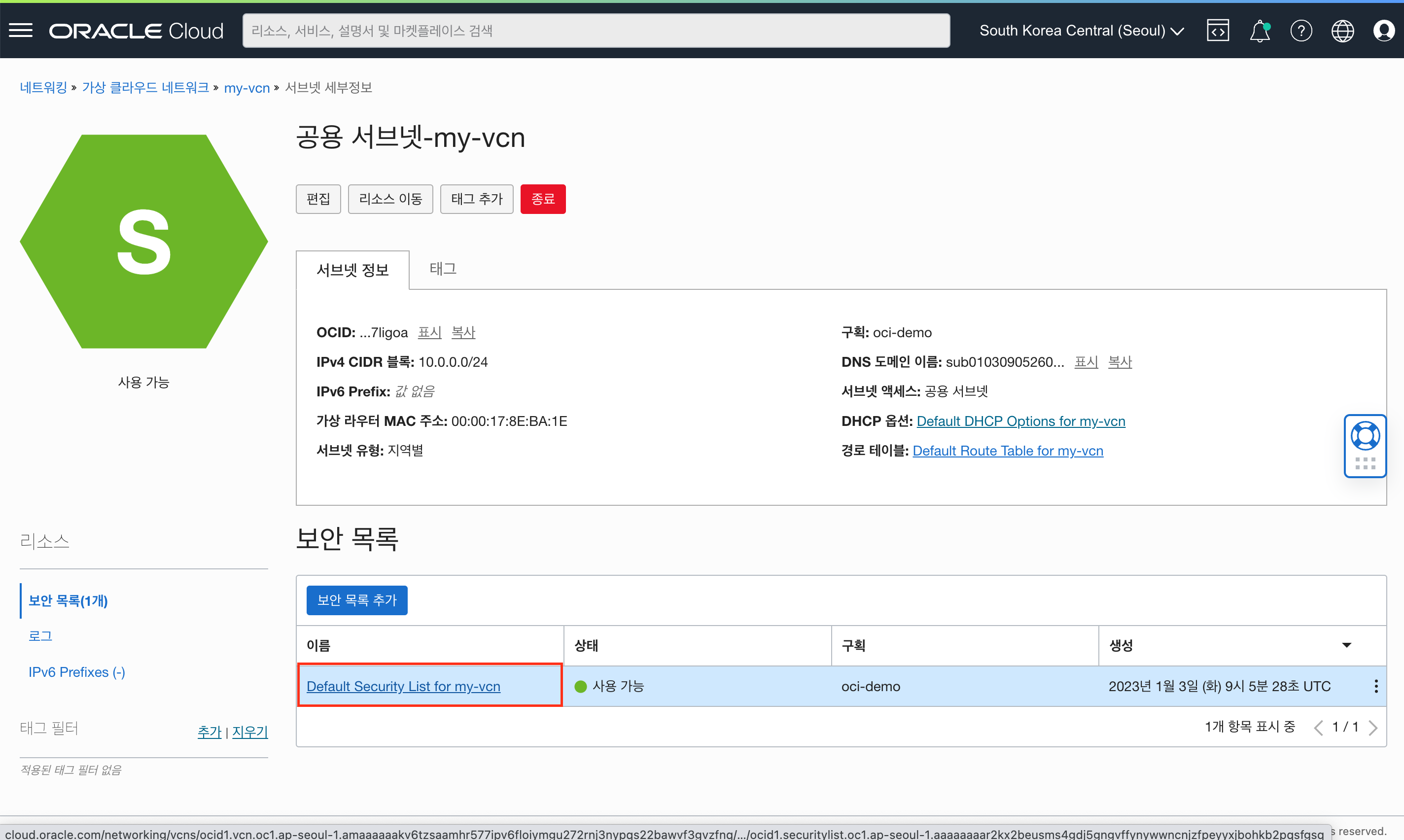This screenshot has height=840, width=1404.
Task: Click the 태그 추가 button
Action: click(477, 199)
